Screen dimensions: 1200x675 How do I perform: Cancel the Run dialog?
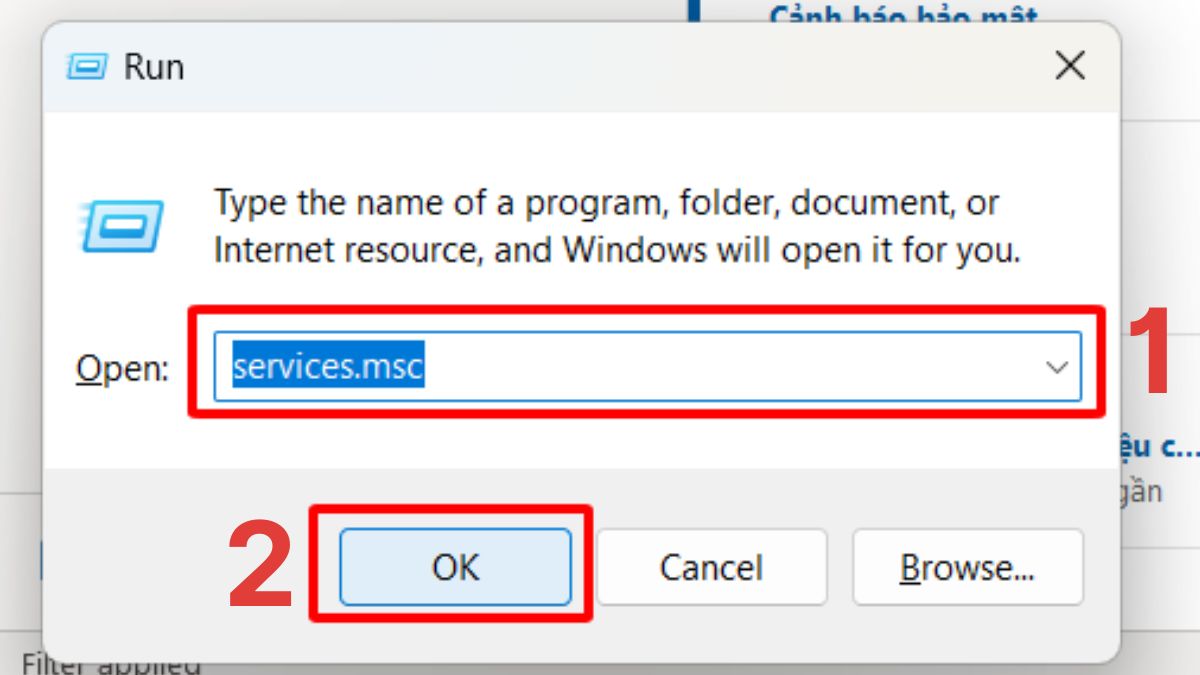pos(711,568)
